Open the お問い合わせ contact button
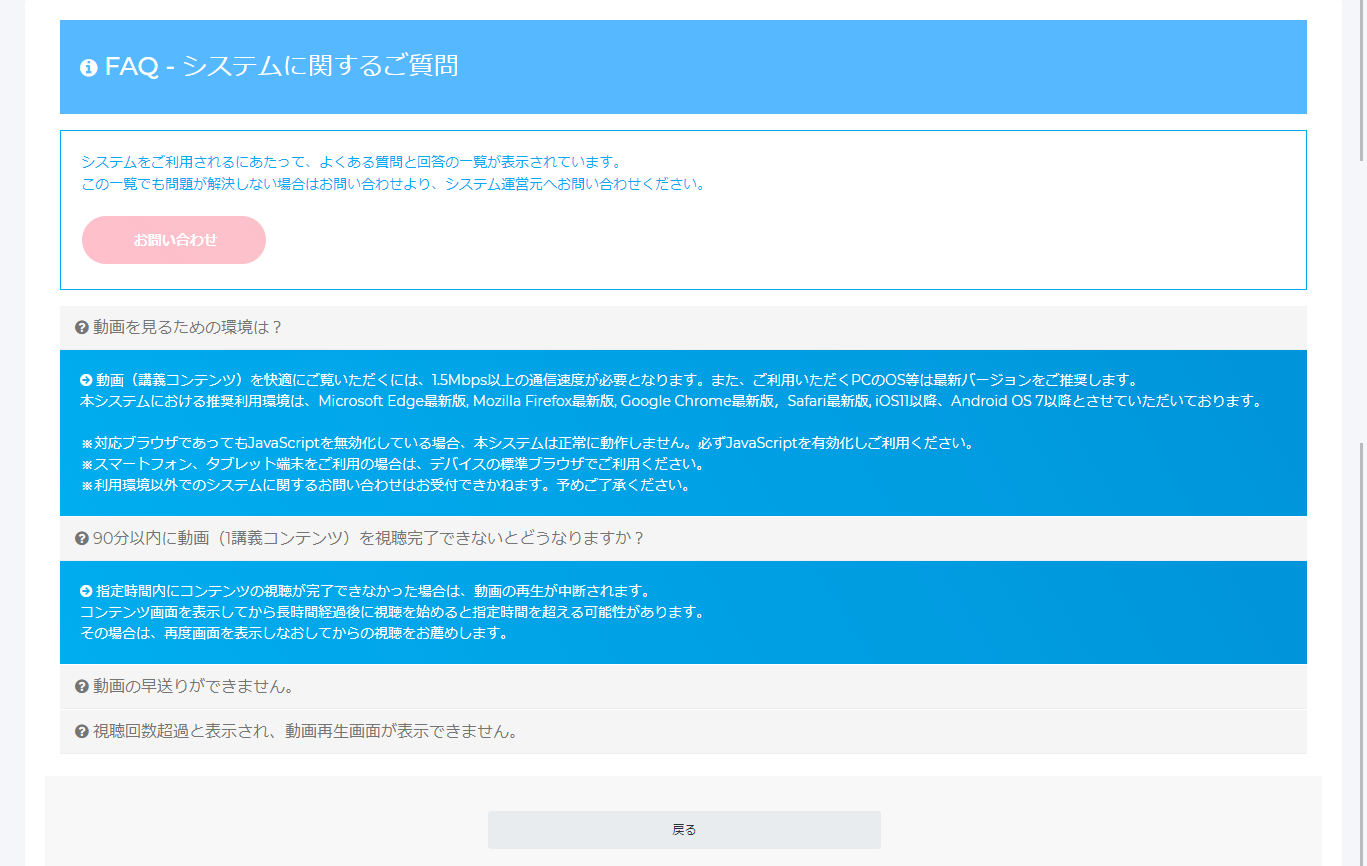Viewport: 1367px width, 866px height. click(174, 240)
